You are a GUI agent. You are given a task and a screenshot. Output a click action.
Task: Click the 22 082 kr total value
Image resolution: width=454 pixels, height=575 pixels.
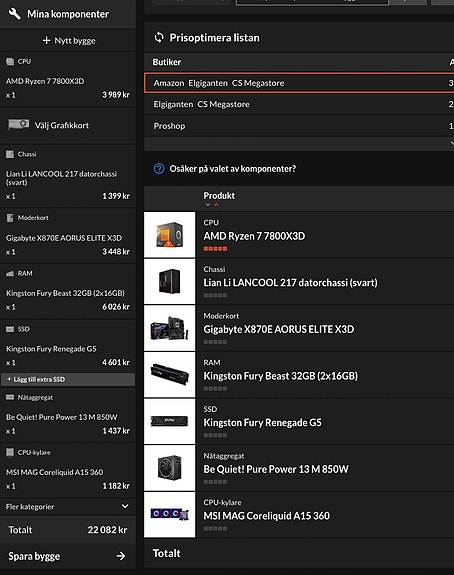[107, 530]
